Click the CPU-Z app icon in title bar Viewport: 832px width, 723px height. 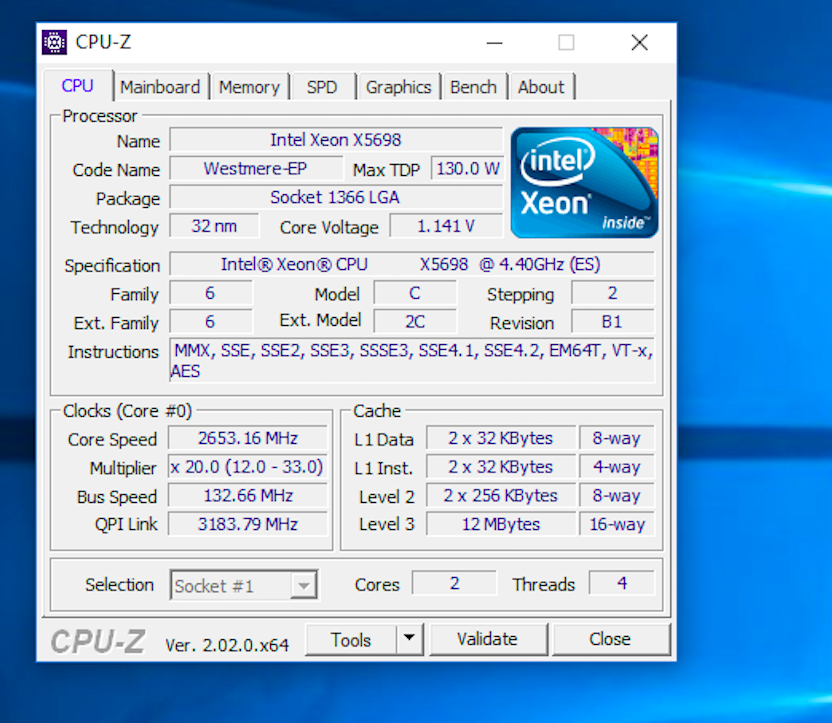54,42
